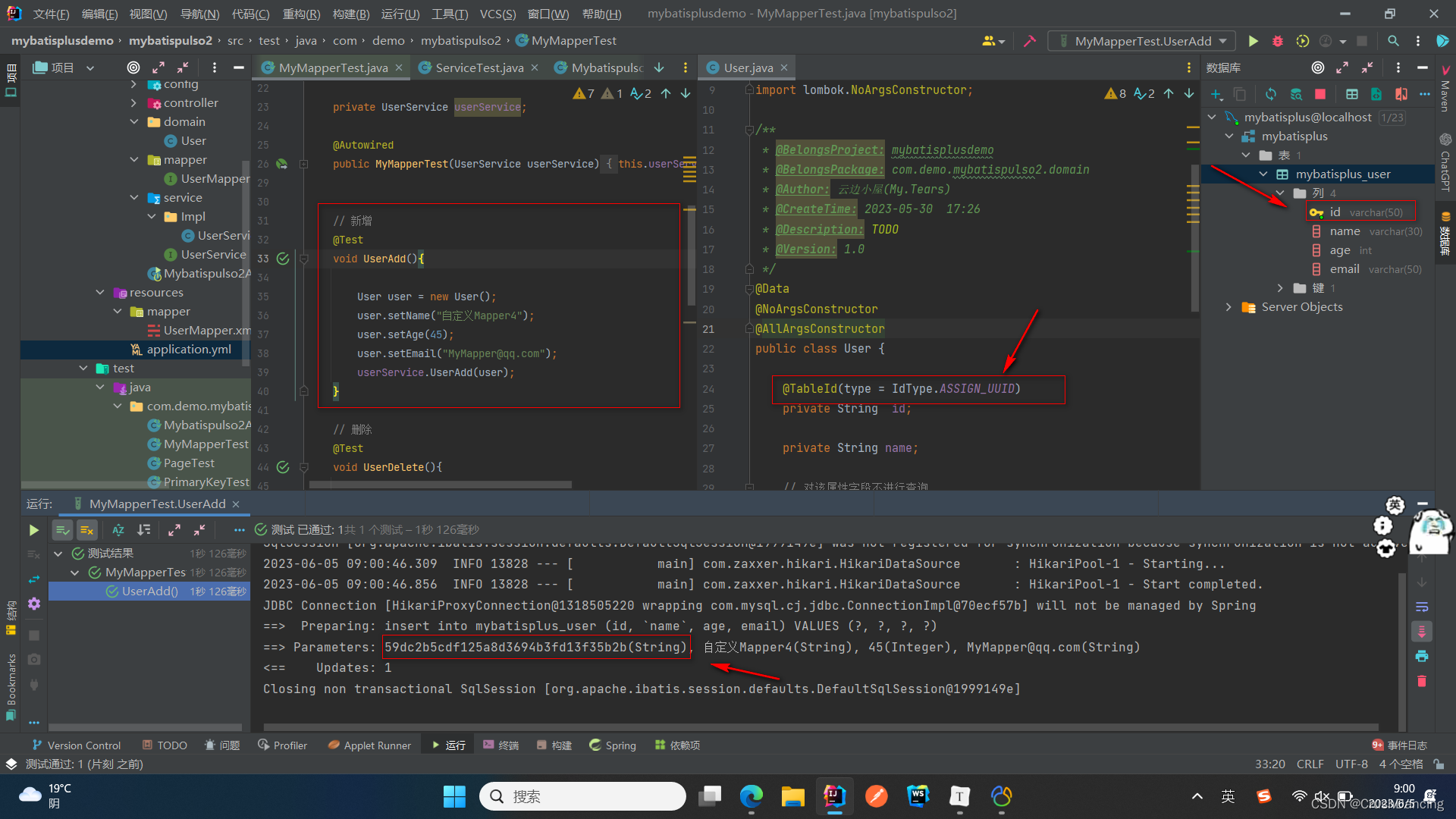Click red trash clear-console icon

click(1422, 681)
